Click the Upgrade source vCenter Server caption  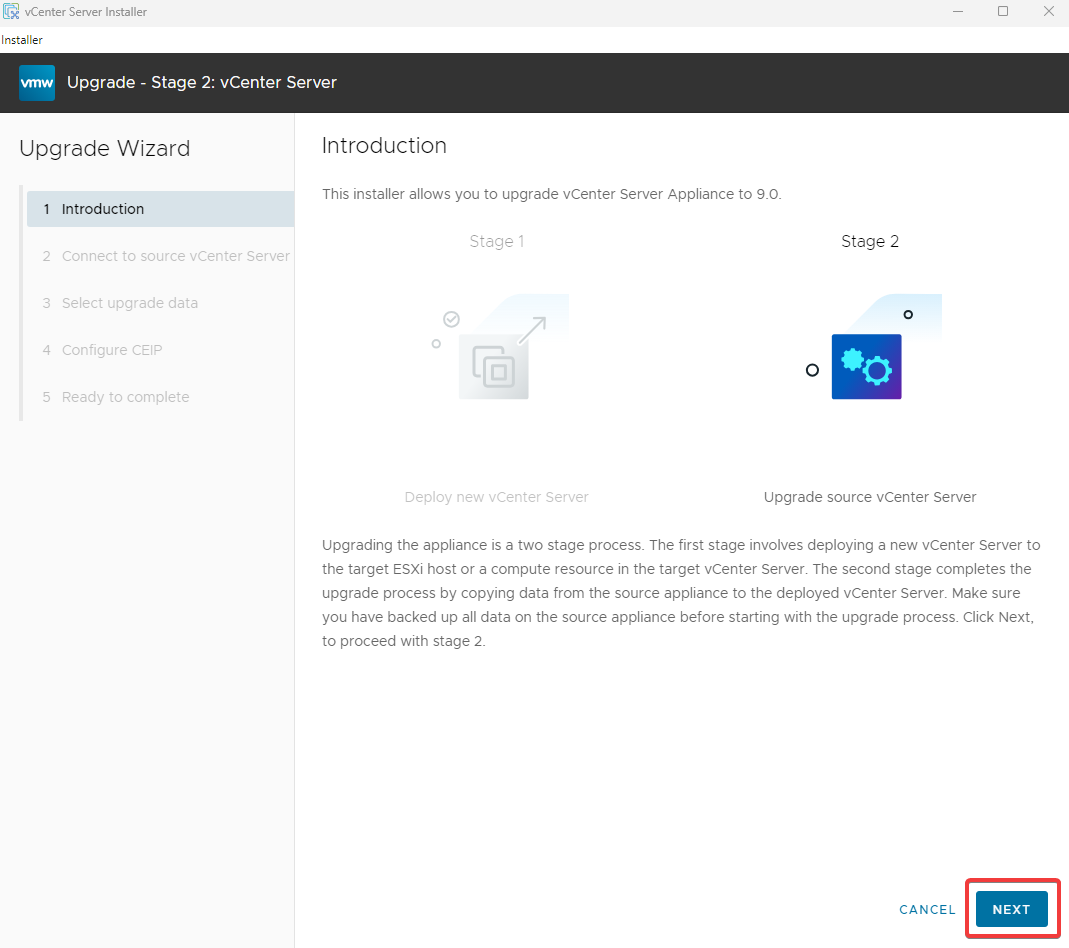[870, 498]
